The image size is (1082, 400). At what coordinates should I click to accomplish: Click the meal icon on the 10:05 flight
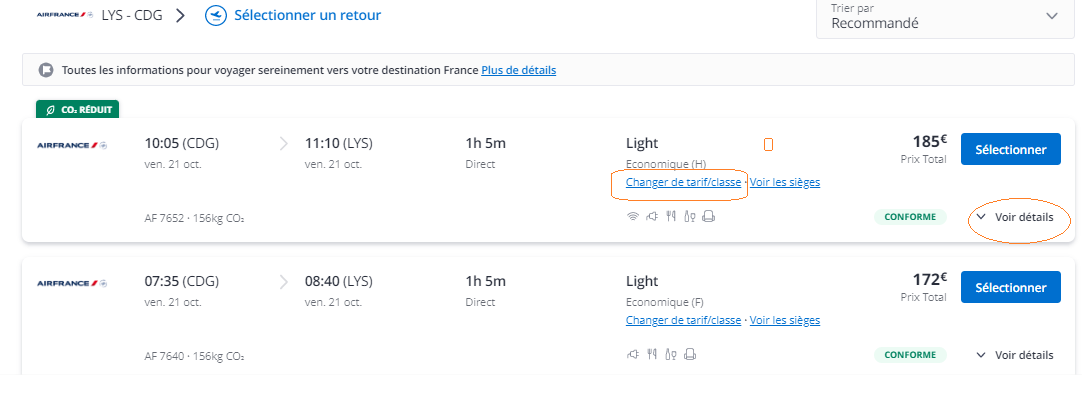click(x=670, y=217)
